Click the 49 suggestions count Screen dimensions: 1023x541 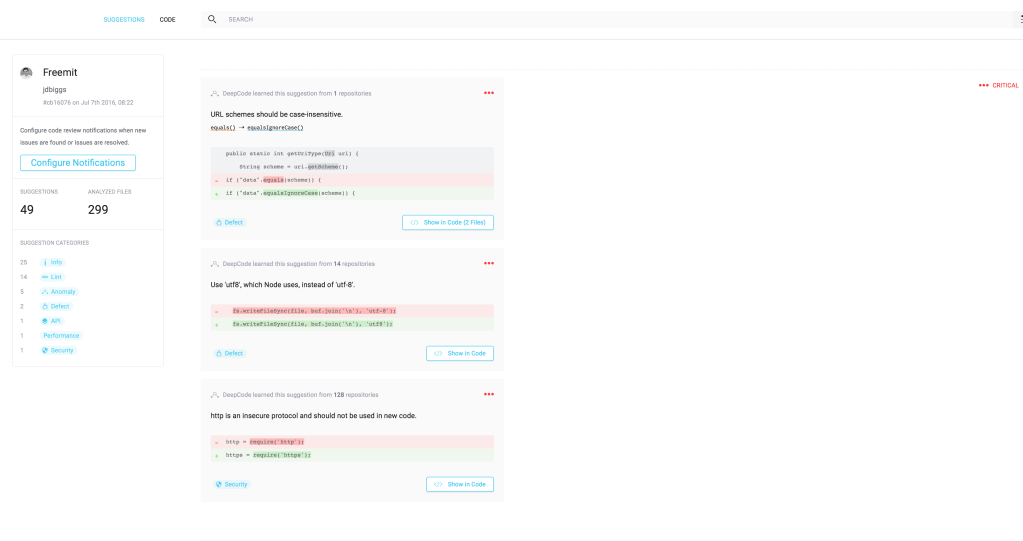coord(27,209)
